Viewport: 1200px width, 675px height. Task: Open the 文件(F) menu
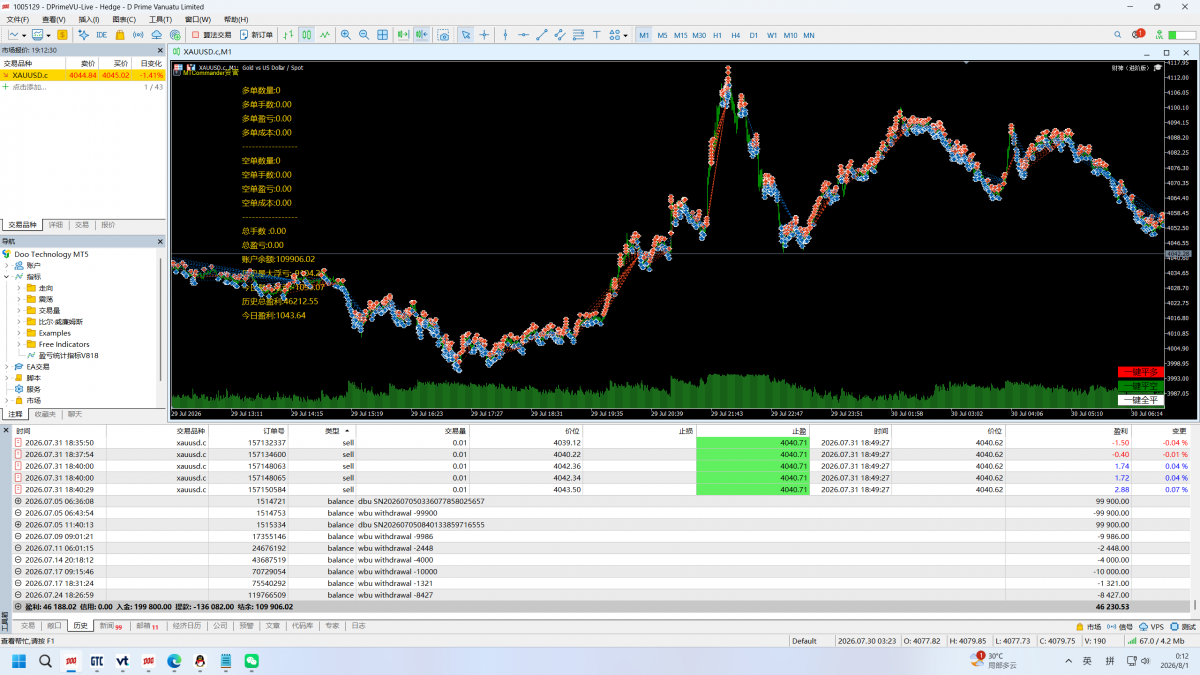tap(19, 19)
